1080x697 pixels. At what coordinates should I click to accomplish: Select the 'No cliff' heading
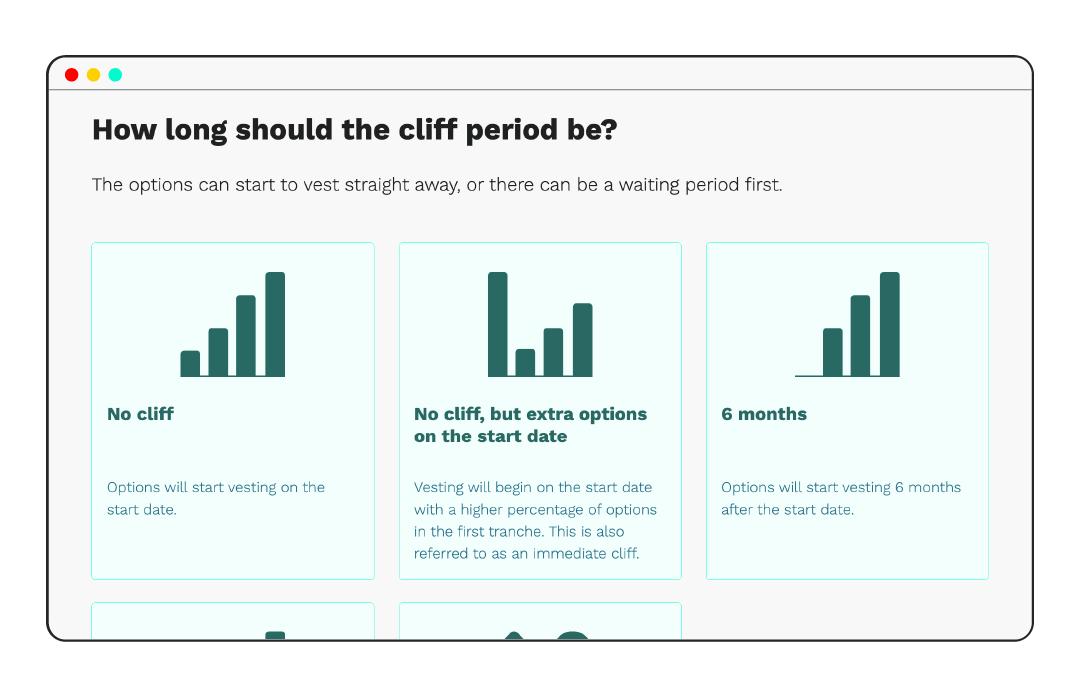(x=141, y=414)
